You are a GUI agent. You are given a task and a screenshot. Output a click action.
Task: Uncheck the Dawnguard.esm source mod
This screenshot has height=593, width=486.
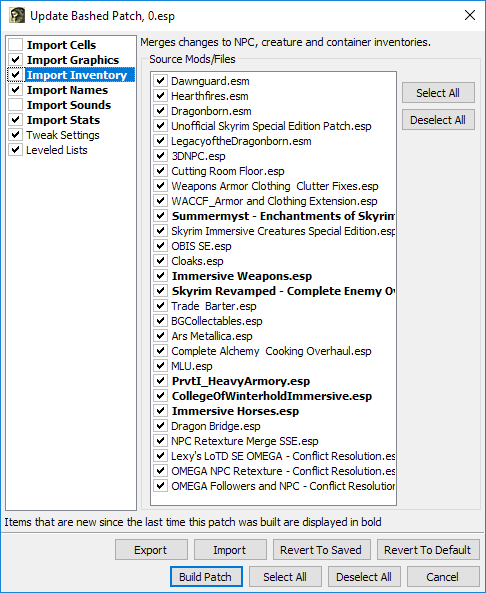[x=160, y=81]
